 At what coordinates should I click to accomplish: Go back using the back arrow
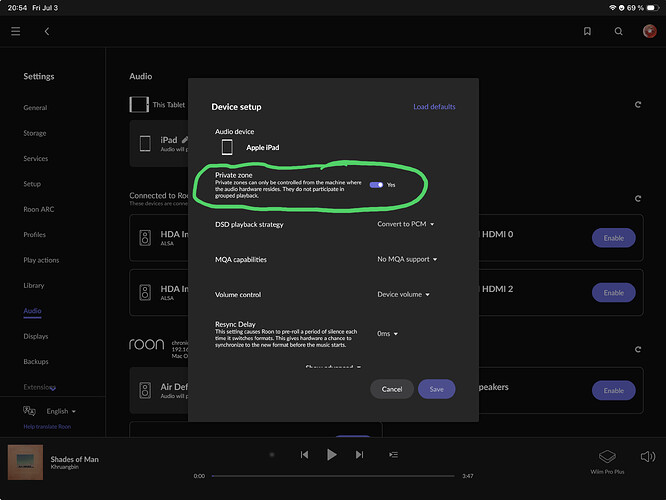47,31
